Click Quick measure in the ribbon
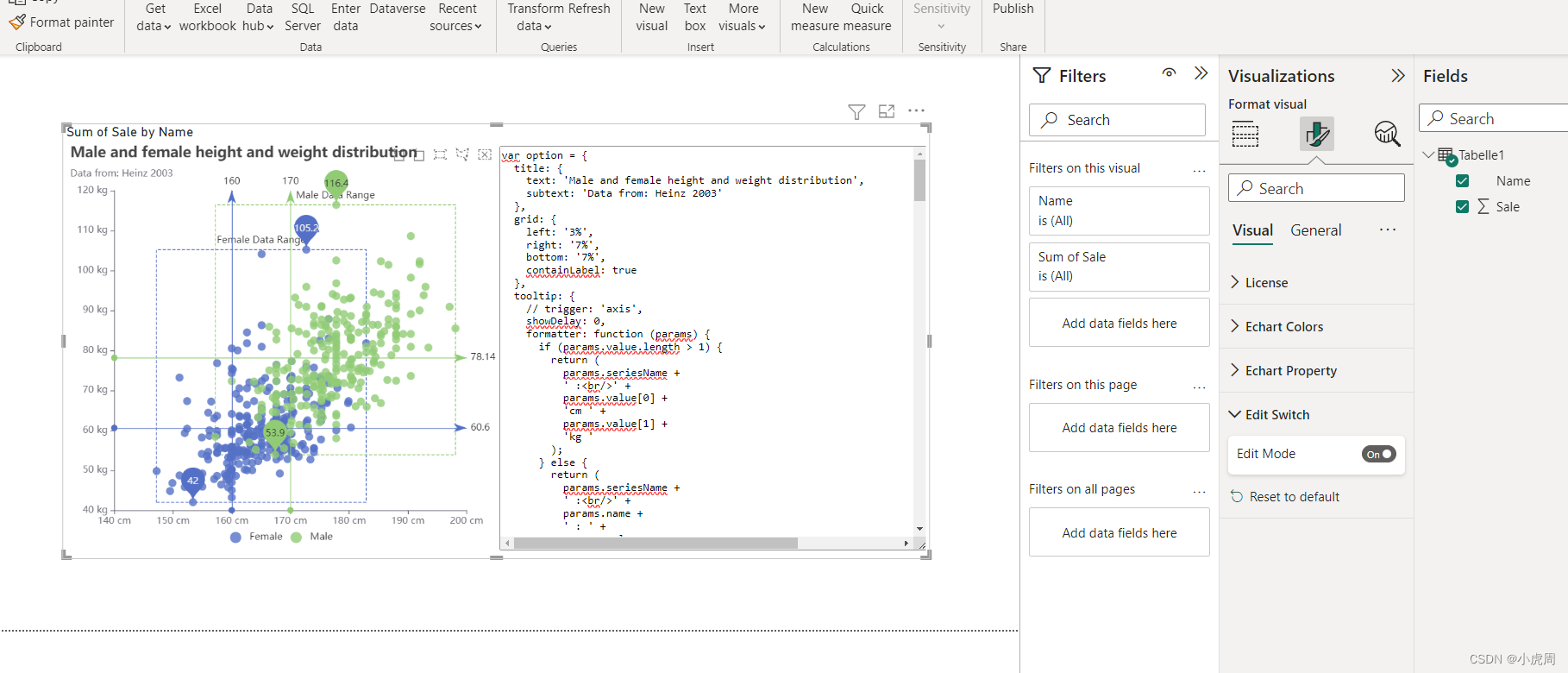Image resolution: width=1568 pixels, height=673 pixels. click(x=868, y=17)
